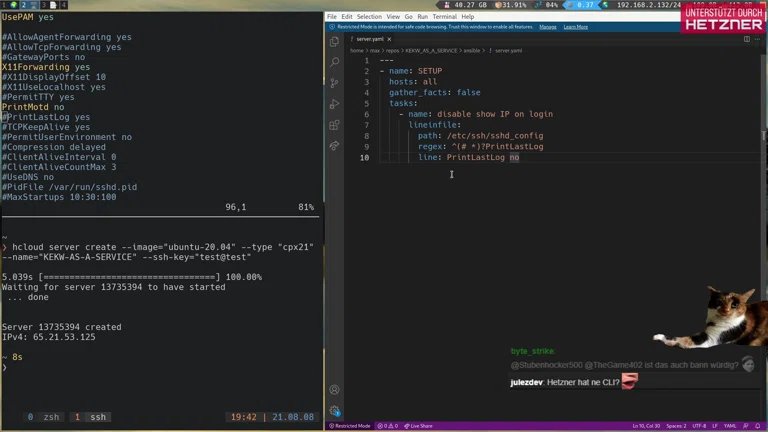Click the Manage link in the restricted mode banner

(x=548, y=27)
